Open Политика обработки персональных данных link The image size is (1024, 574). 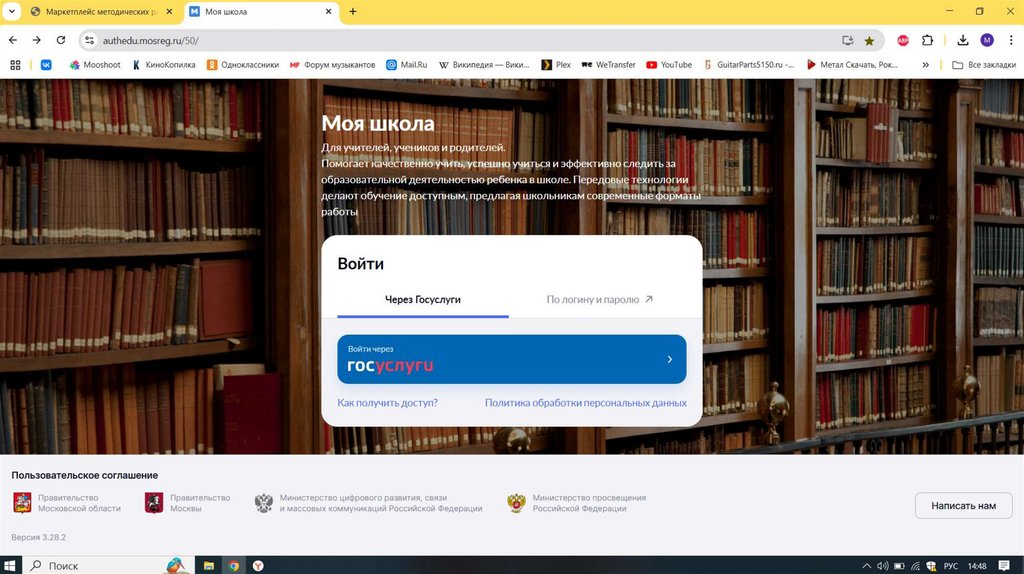point(585,403)
